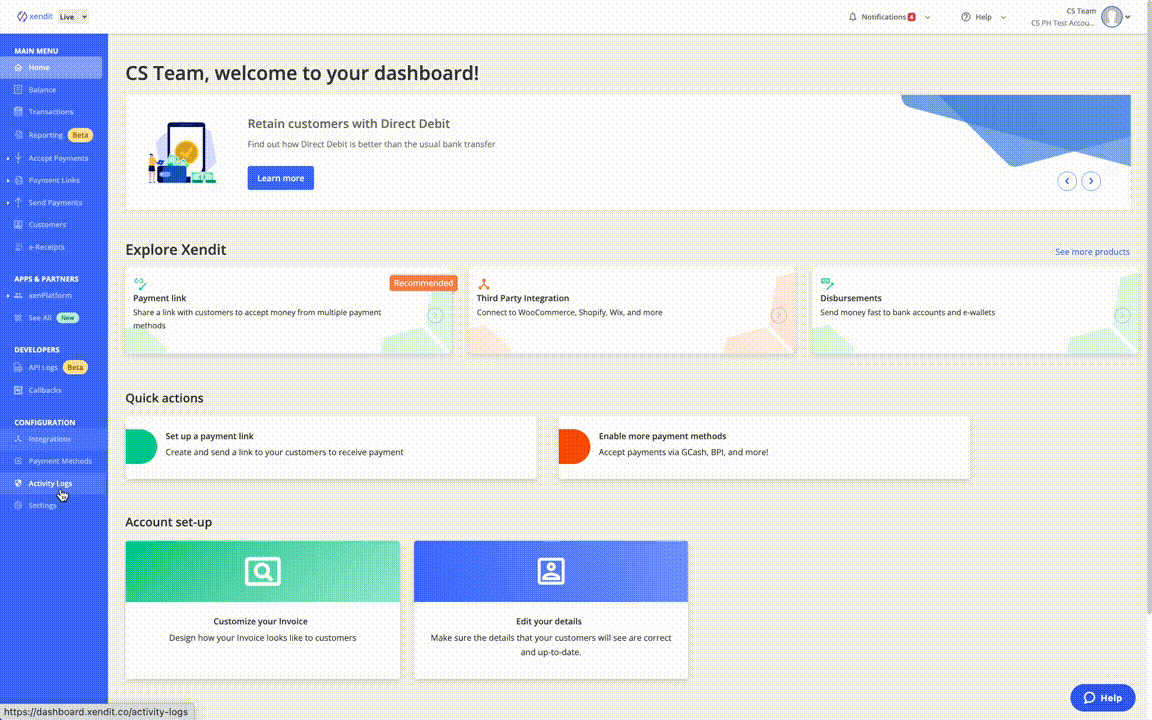Viewport: 1152px width, 720px height.
Task: Select Set up a payment link quick action
Action: [331, 447]
